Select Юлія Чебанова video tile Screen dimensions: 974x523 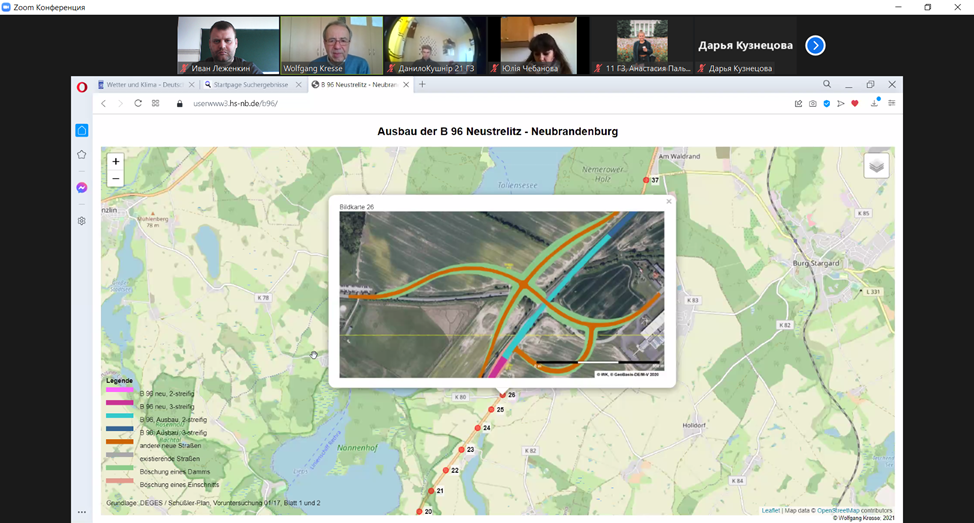[539, 46]
